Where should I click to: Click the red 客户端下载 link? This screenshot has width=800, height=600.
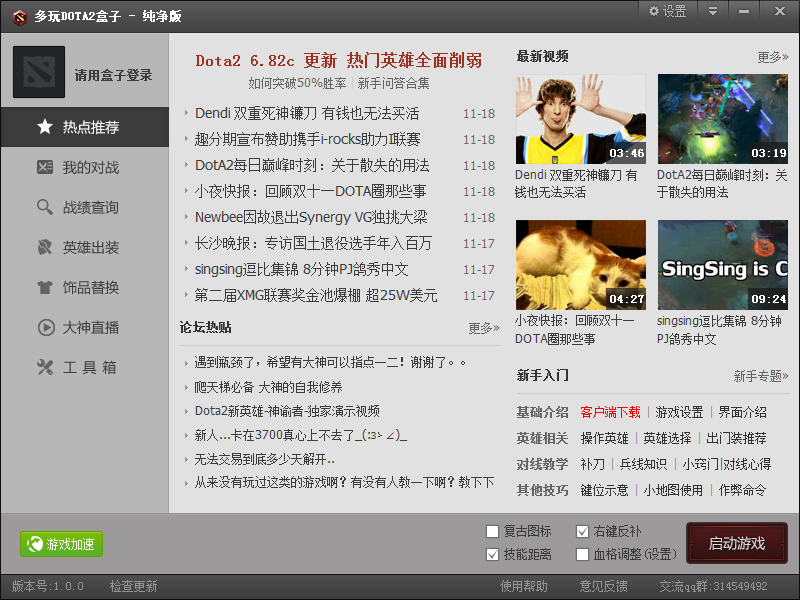point(610,412)
